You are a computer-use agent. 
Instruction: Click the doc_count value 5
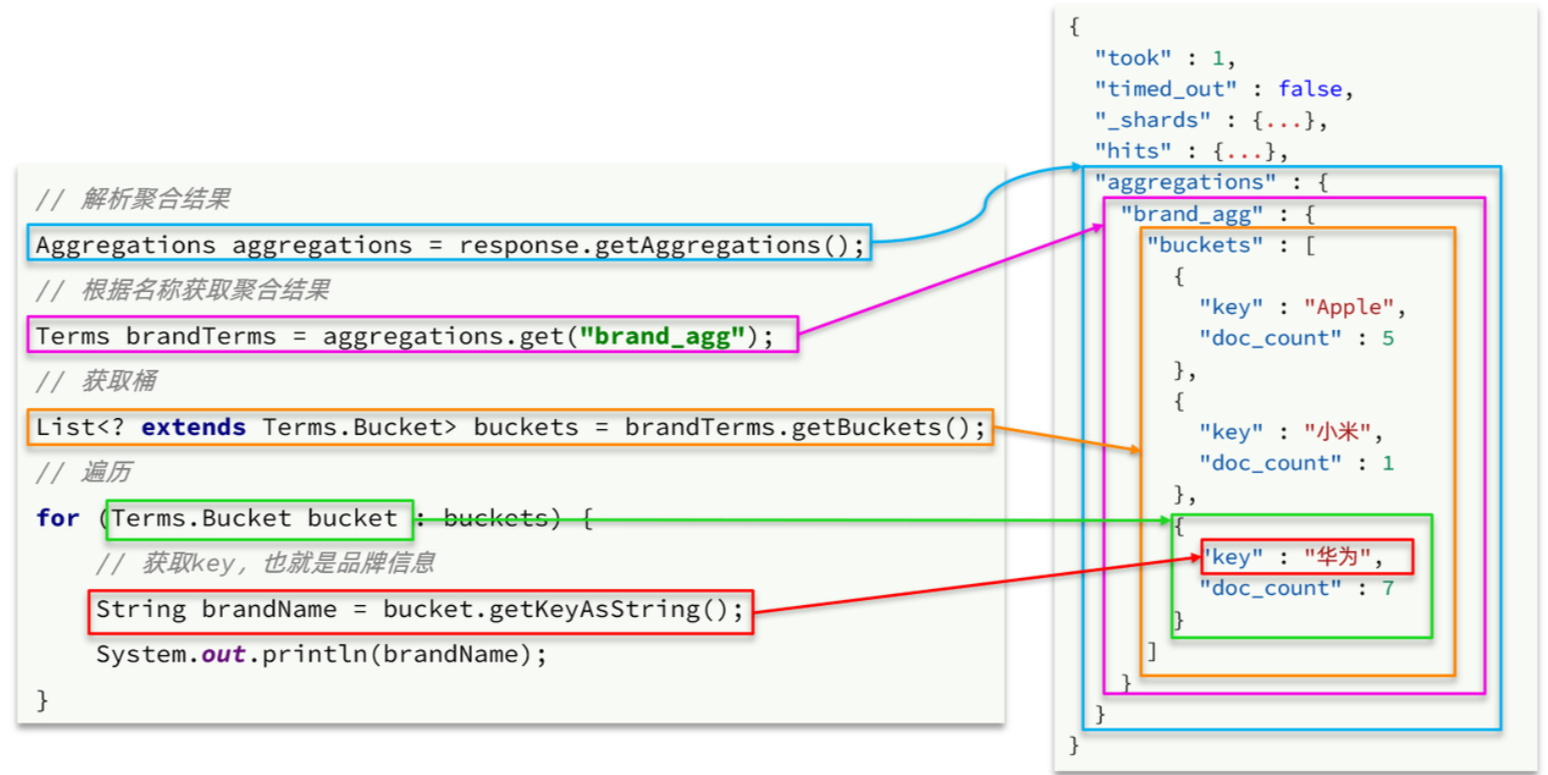tap(1387, 338)
